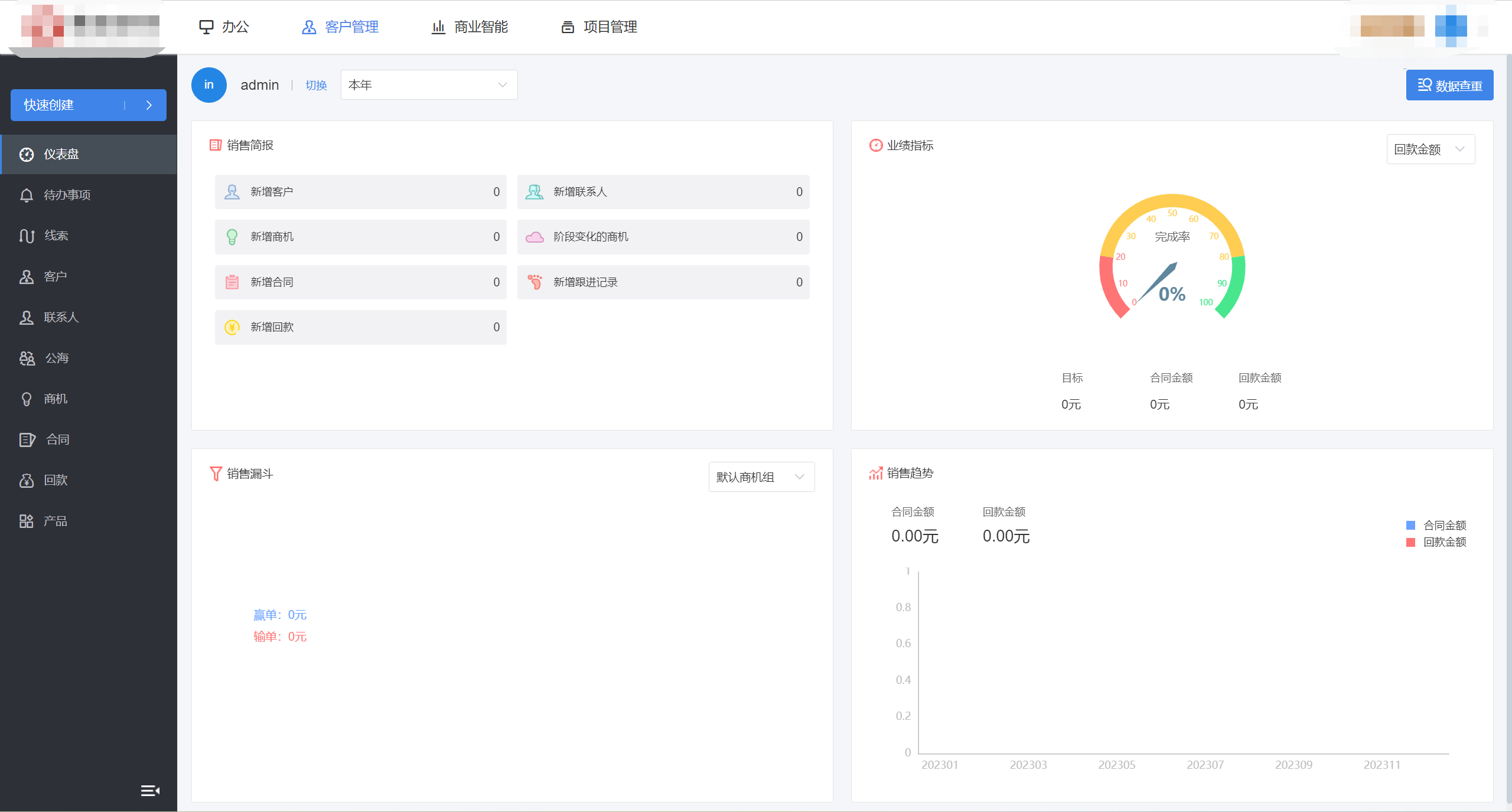Click the 新增回款 row label
This screenshot has height=812, width=1512.
click(272, 327)
